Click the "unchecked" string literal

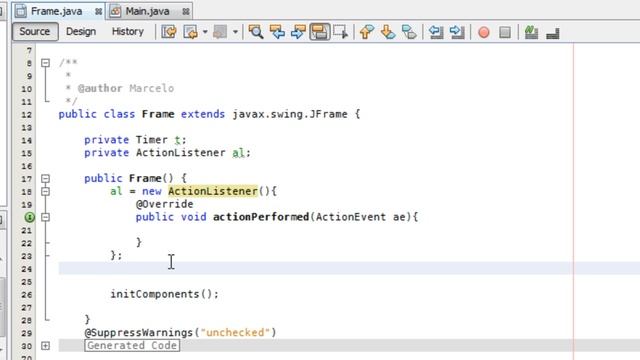tap(235, 333)
